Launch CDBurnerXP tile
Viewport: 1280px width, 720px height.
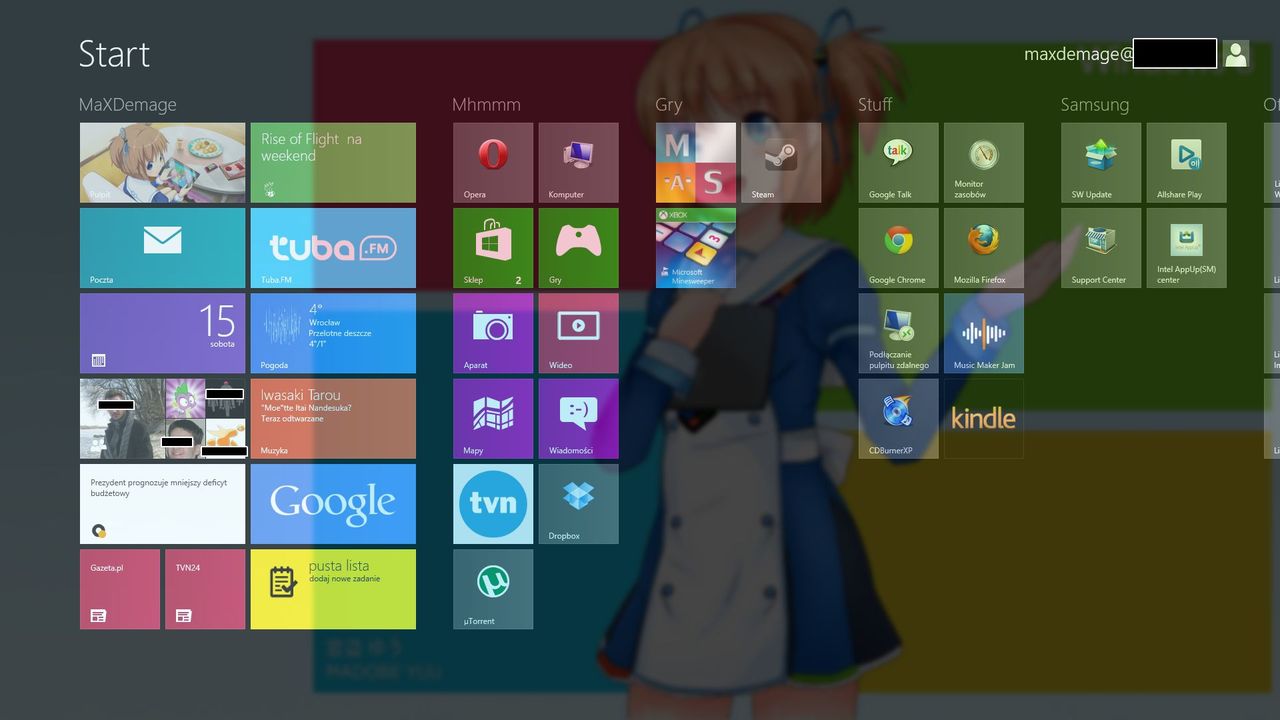tap(899, 418)
